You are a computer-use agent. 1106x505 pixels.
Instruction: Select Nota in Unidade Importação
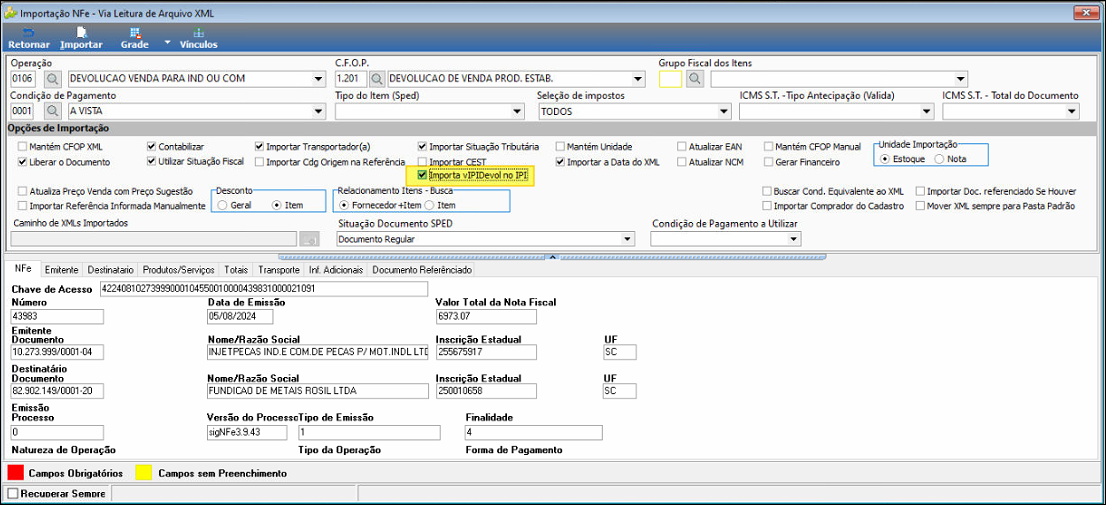click(x=939, y=159)
